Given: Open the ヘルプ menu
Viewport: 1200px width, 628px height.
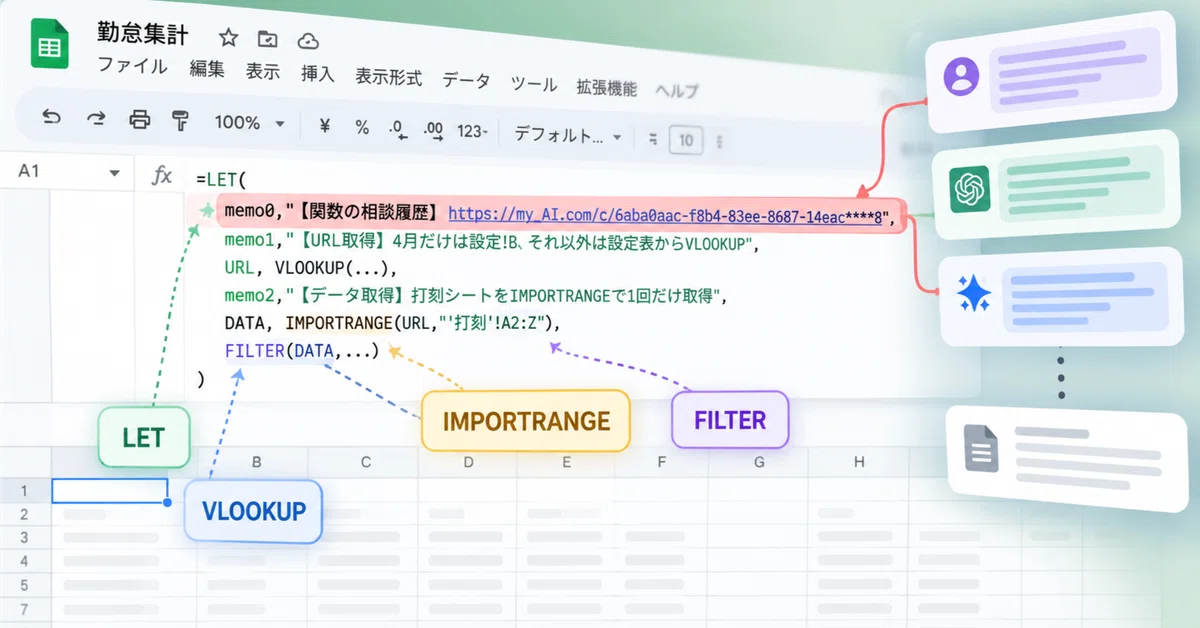Looking at the screenshot, I should click(x=677, y=90).
